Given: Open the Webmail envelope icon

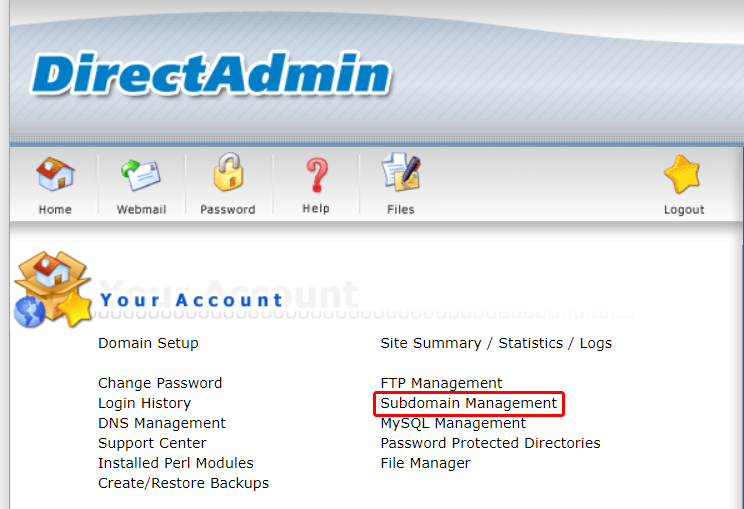Looking at the screenshot, I should (x=141, y=177).
